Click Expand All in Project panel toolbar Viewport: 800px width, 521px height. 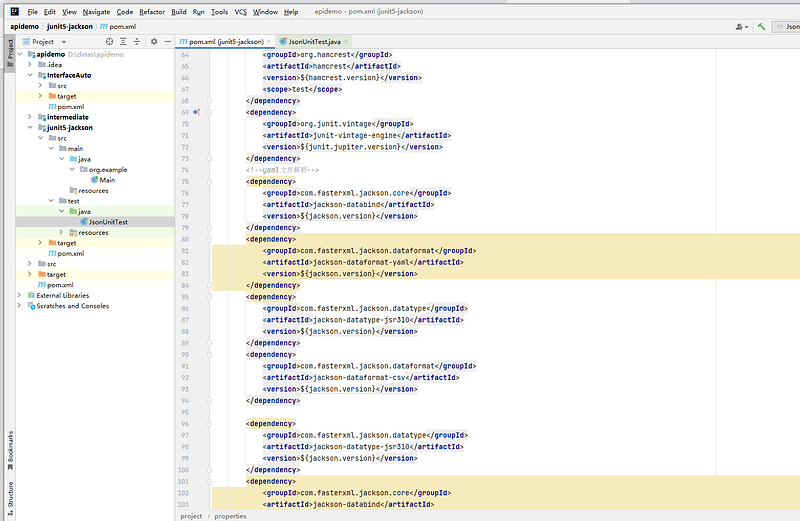[x=123, y=41]
